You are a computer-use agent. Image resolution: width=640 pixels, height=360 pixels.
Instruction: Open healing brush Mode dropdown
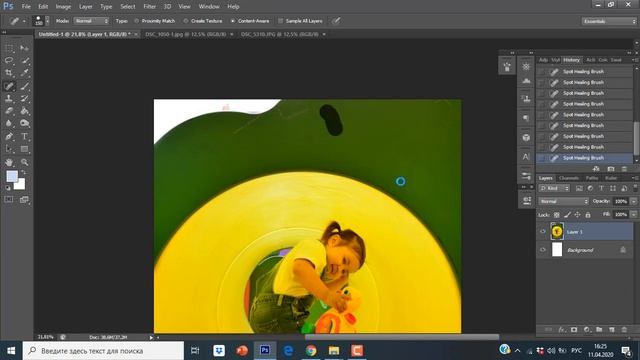(x=91, y=21)
